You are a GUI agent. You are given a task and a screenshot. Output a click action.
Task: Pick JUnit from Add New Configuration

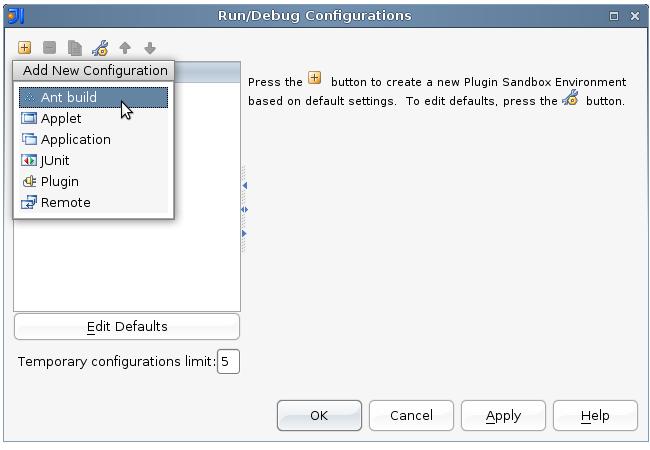[55, 160]
